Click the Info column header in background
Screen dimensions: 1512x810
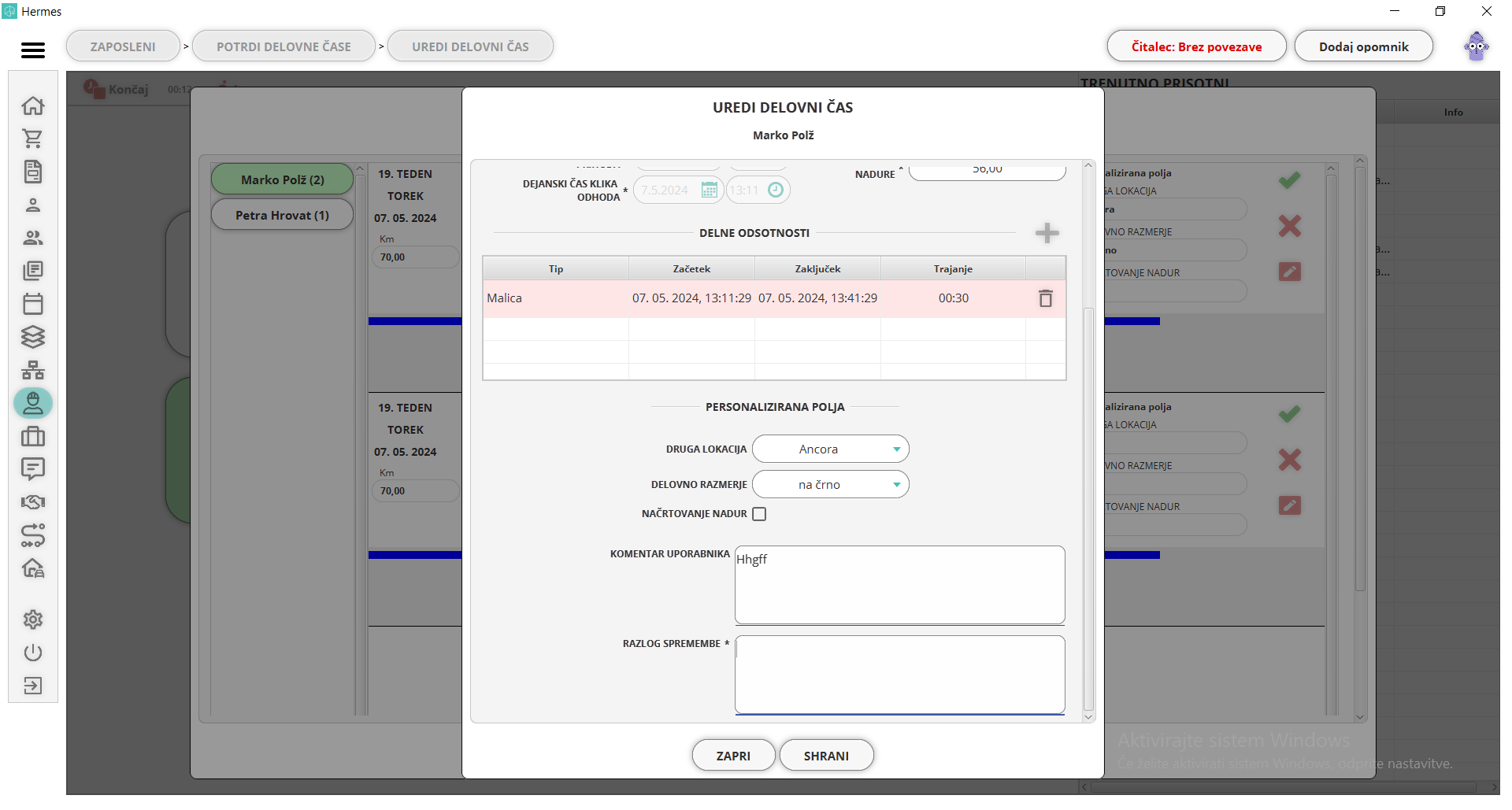tap(1453, 113)
